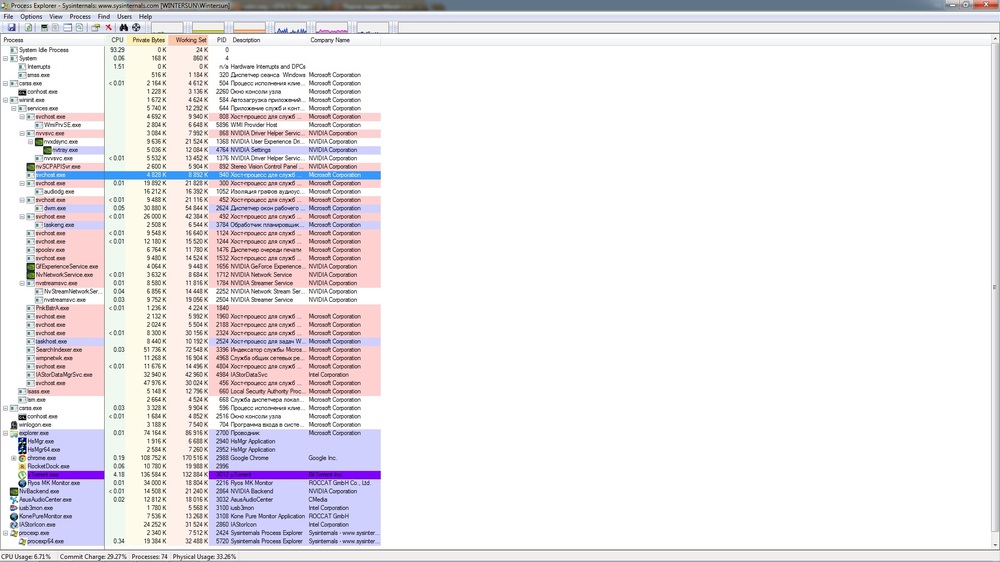Open System Information from the toolbar

click(44, 27)
